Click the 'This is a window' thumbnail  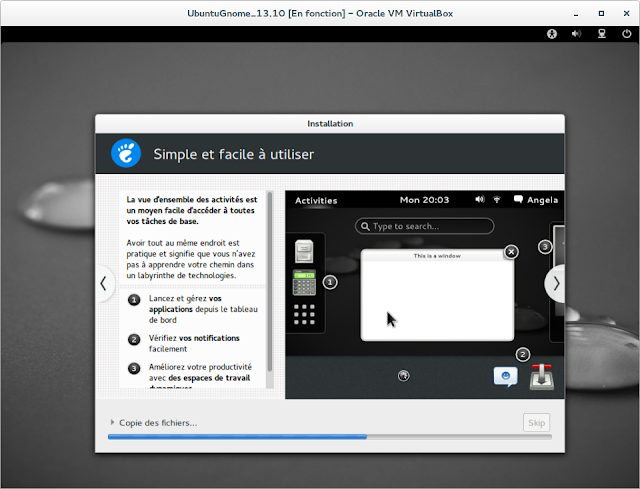(x=437, y=295)
